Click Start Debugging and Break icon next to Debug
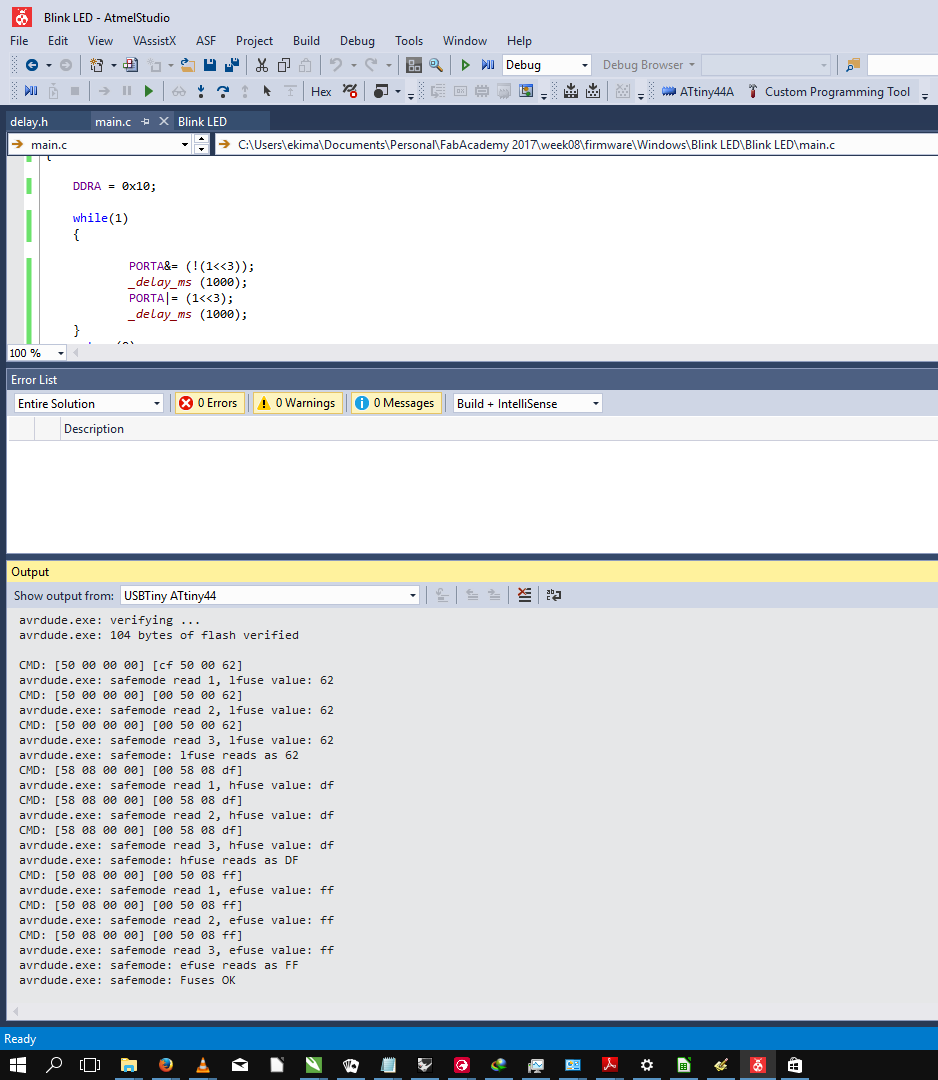 coord(488,65)
